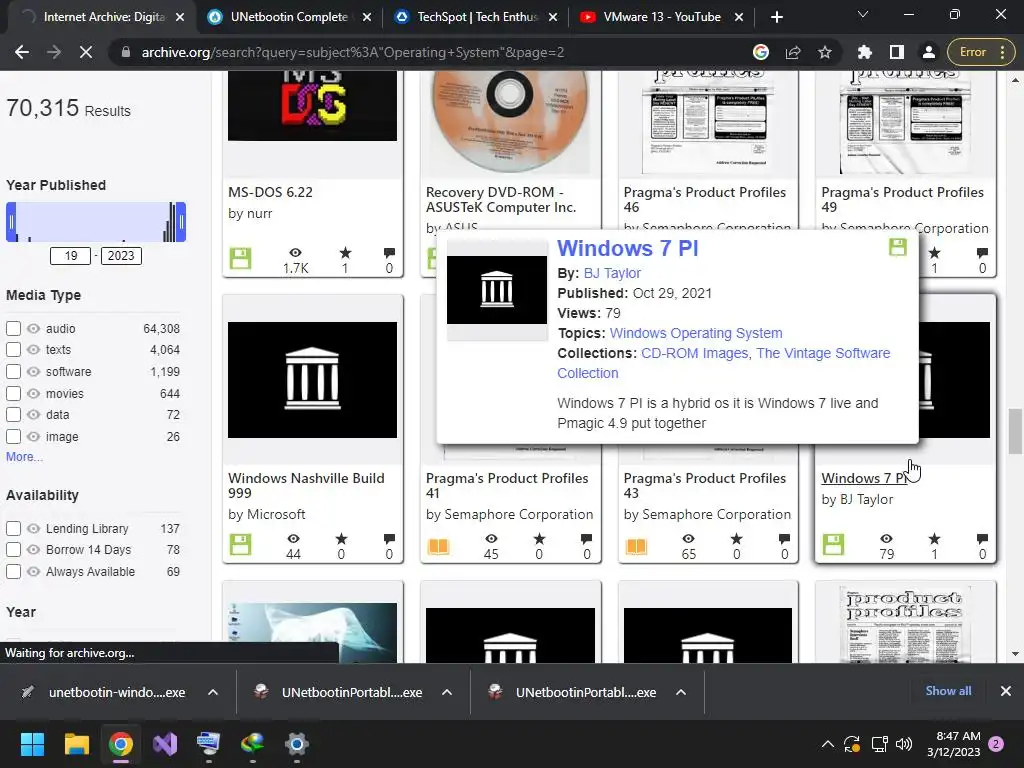Select the Internet Archive tab
1024x768 pixels.
coord(103,17)
